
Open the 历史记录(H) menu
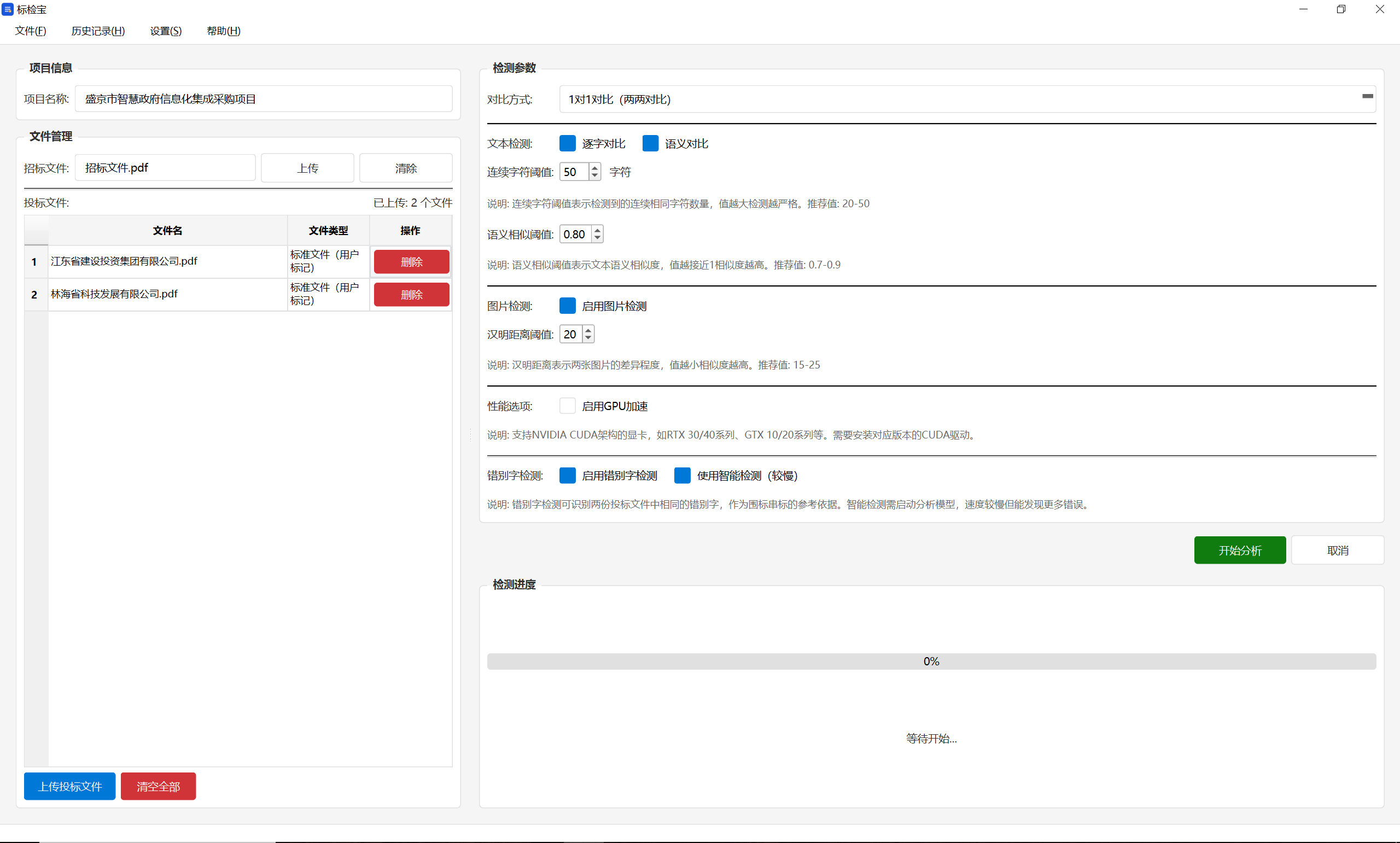[x=98, y=31]
